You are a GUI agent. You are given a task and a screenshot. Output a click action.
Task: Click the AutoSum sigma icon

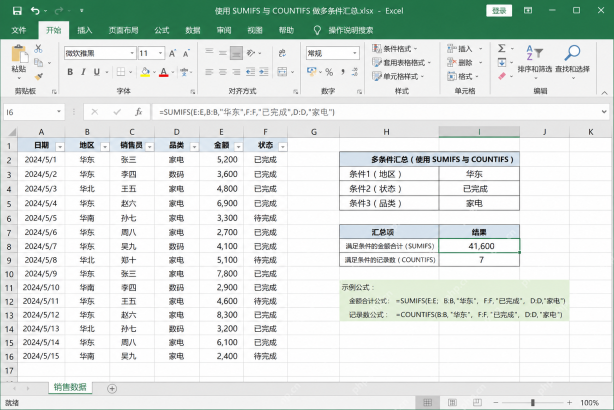pos(501,48)
